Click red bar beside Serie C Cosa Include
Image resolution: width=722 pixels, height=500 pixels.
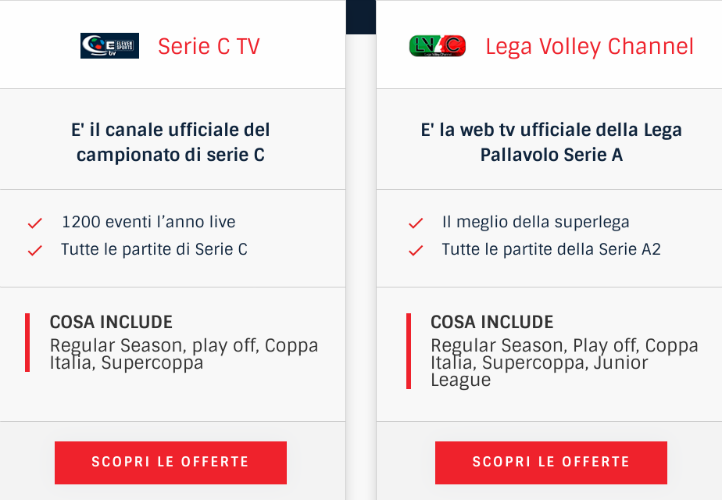[x=28, y=343]
